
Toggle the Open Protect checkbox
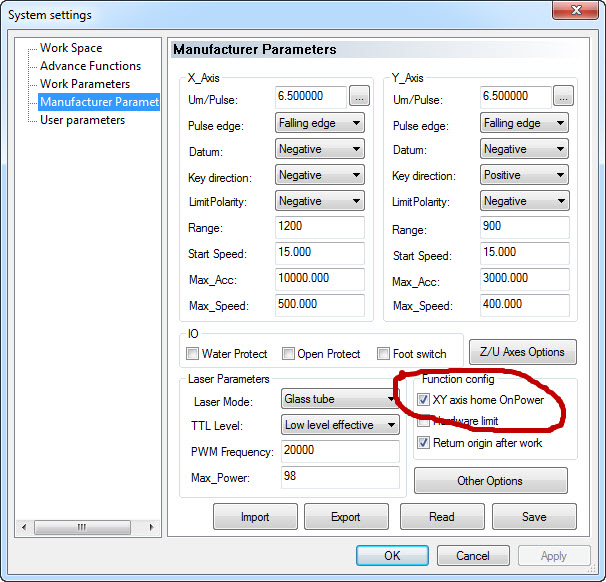pyautogui.click(x=289, y=354)
